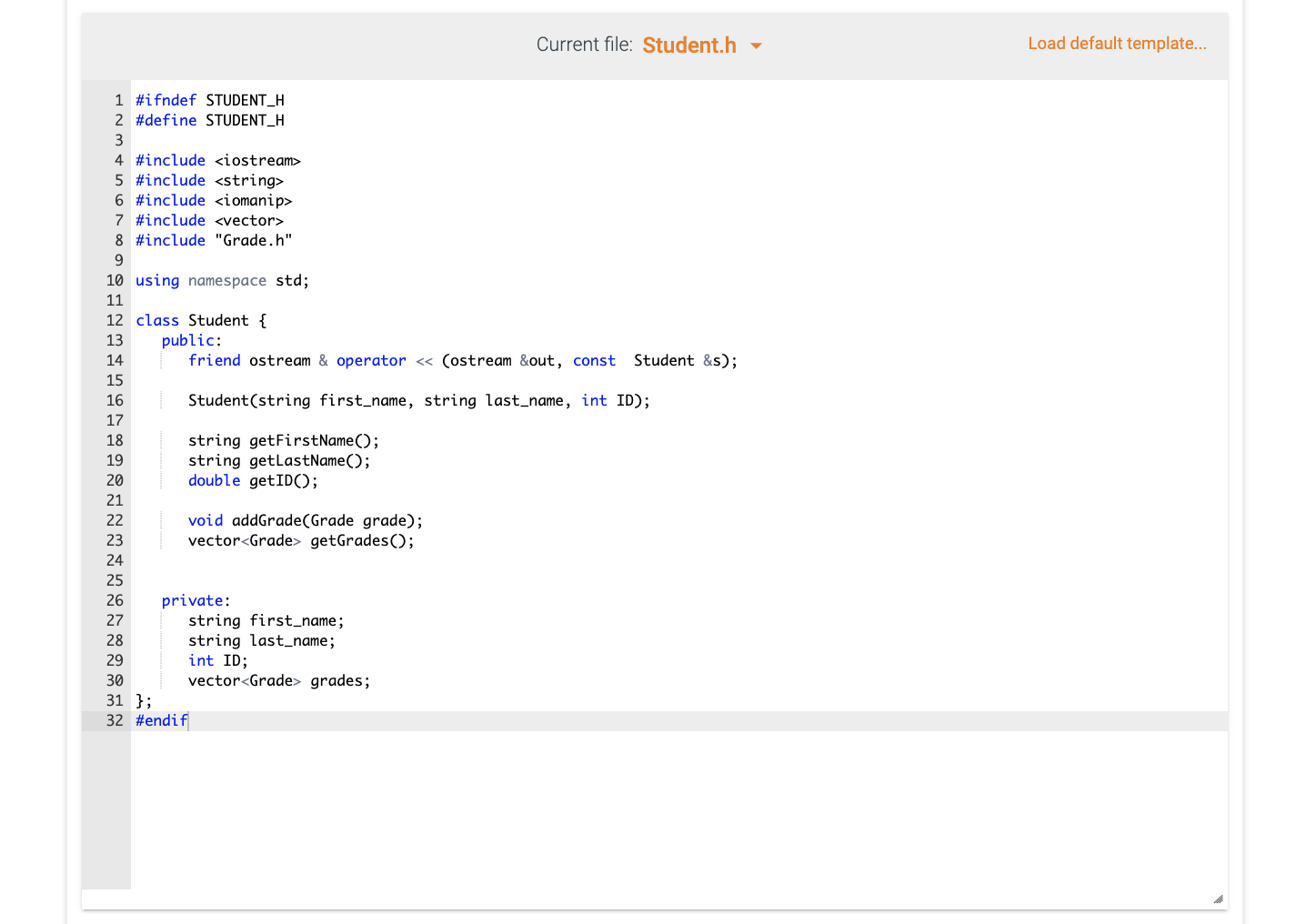The image size is (1306, 924).
Task: Click line number 1 in the gutter
Action: [x=118, y=100]
